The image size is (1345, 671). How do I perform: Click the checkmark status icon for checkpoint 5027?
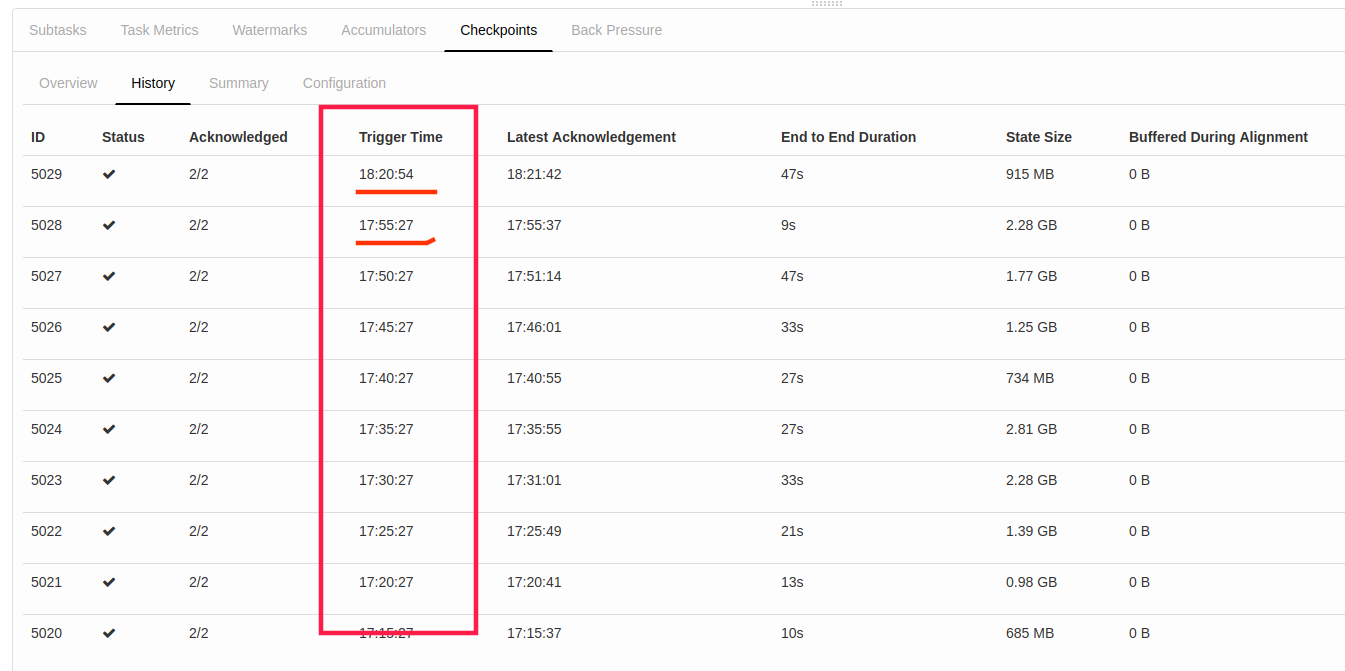(x=109, y=276)
